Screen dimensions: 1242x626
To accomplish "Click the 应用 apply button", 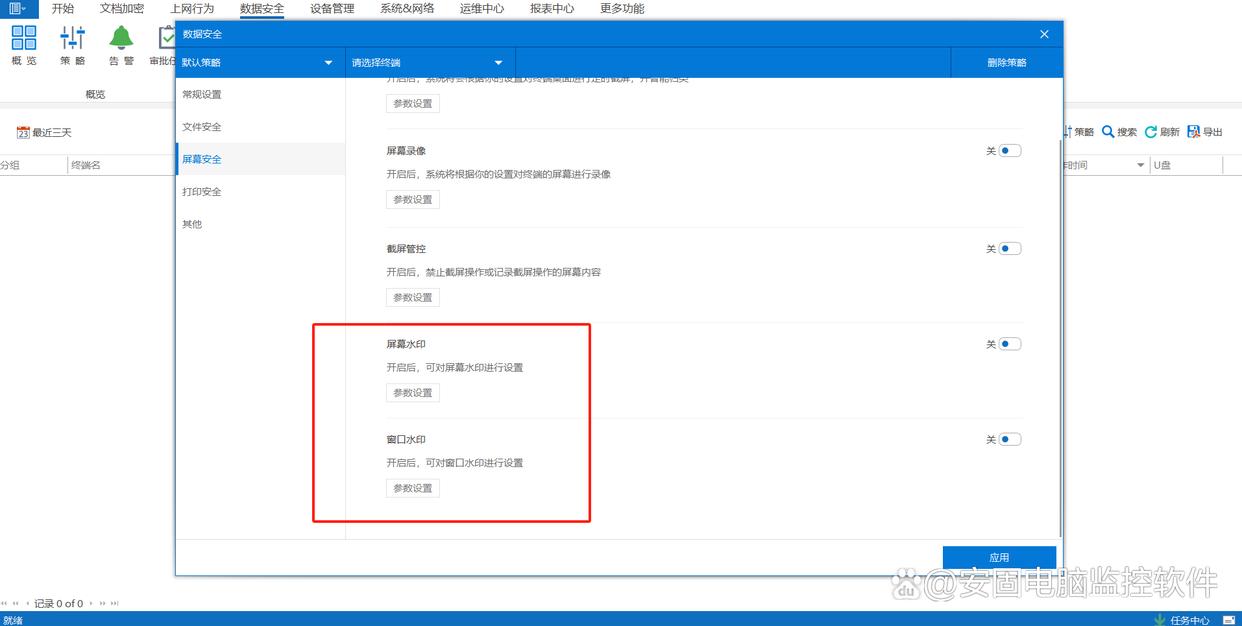I will point(999,557).
